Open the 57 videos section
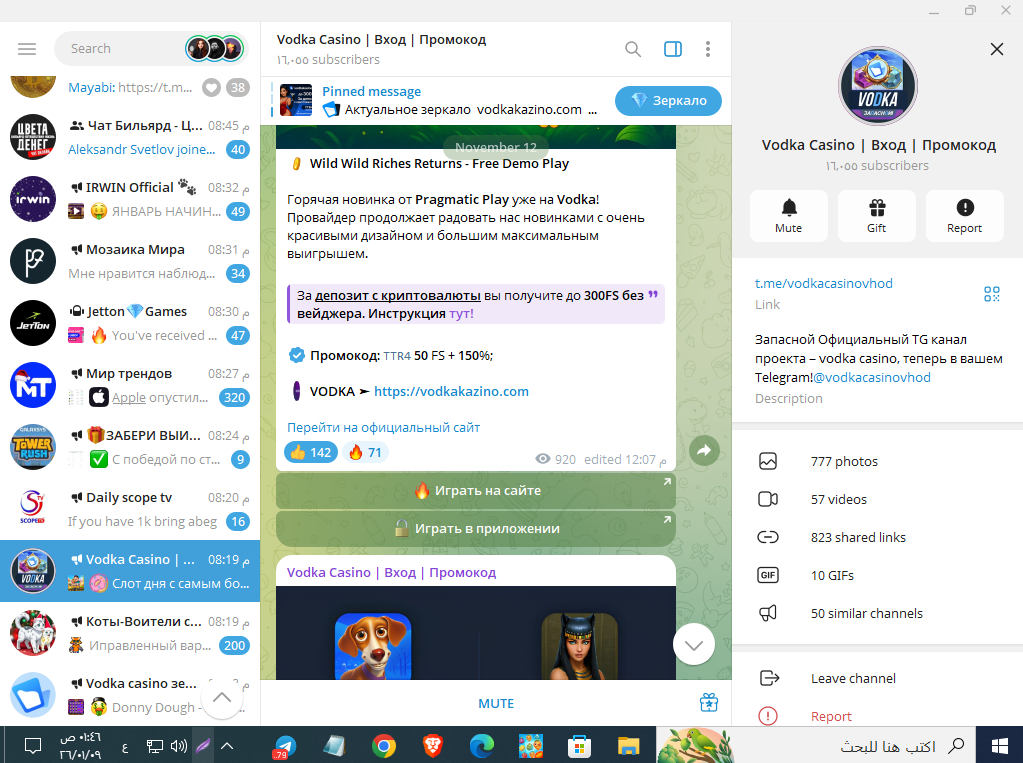Viewport: 1023px width, 763px height. pos(878,499)
